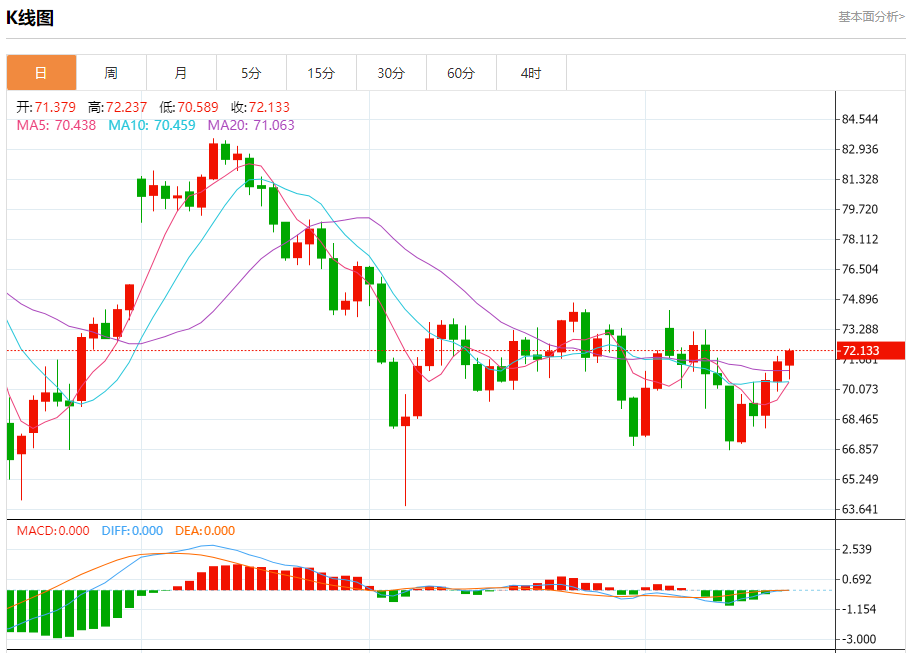Click the 收:72.133 close price text
Image resolution: width=914 pixels, height=653 pixels.
point(261,107)
